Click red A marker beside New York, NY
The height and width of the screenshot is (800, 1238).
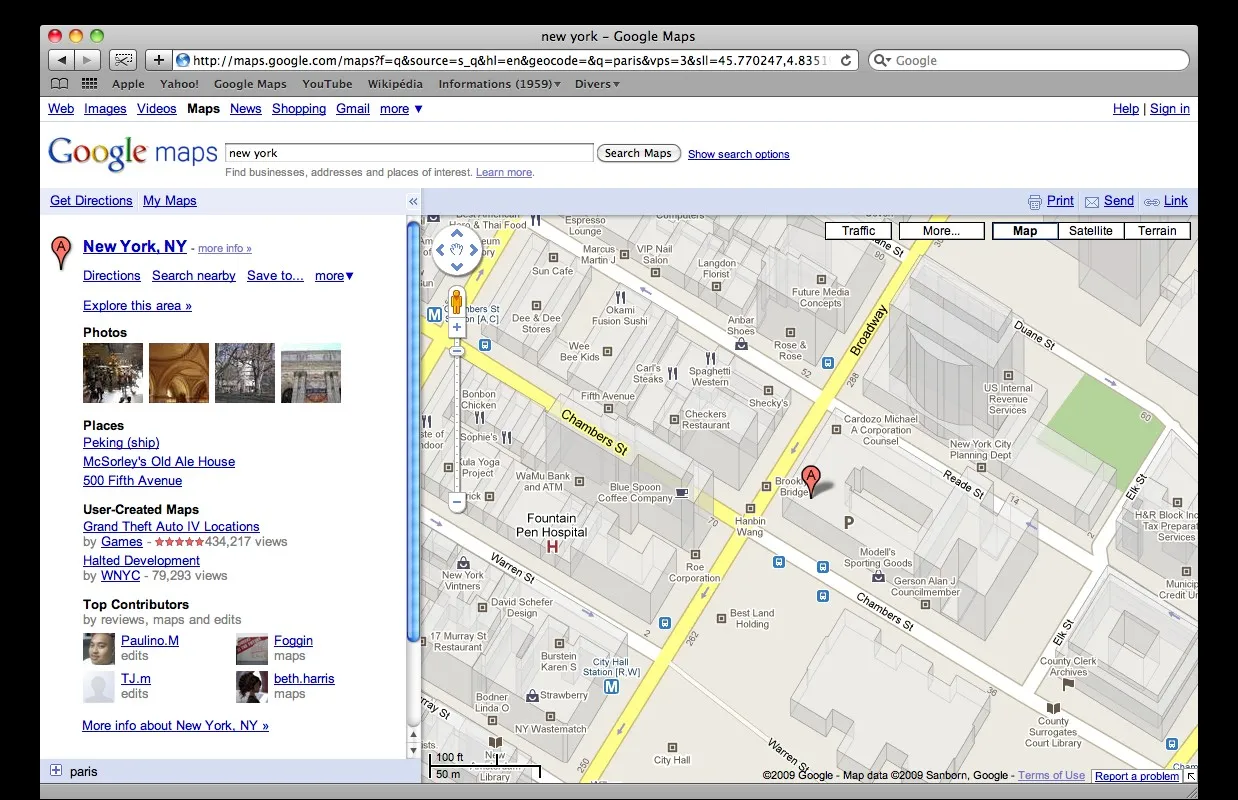tap(61, 251)
